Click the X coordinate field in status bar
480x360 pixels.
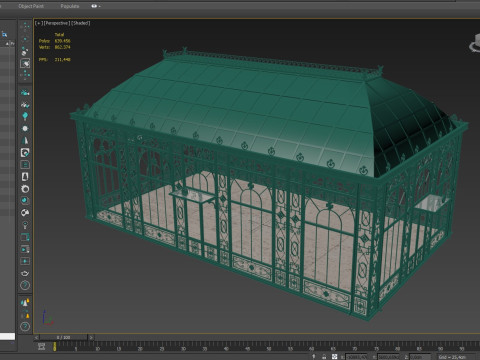[x=356, y=357]
